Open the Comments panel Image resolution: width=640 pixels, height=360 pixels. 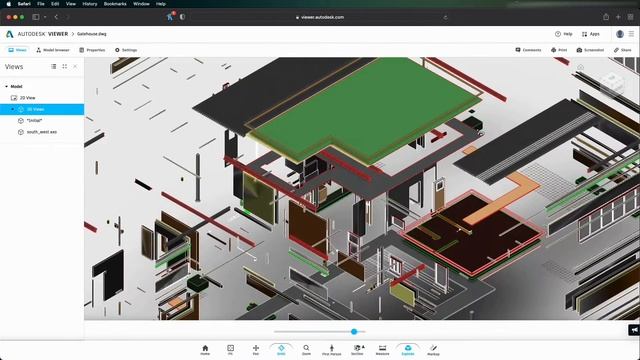coord(528,50)
